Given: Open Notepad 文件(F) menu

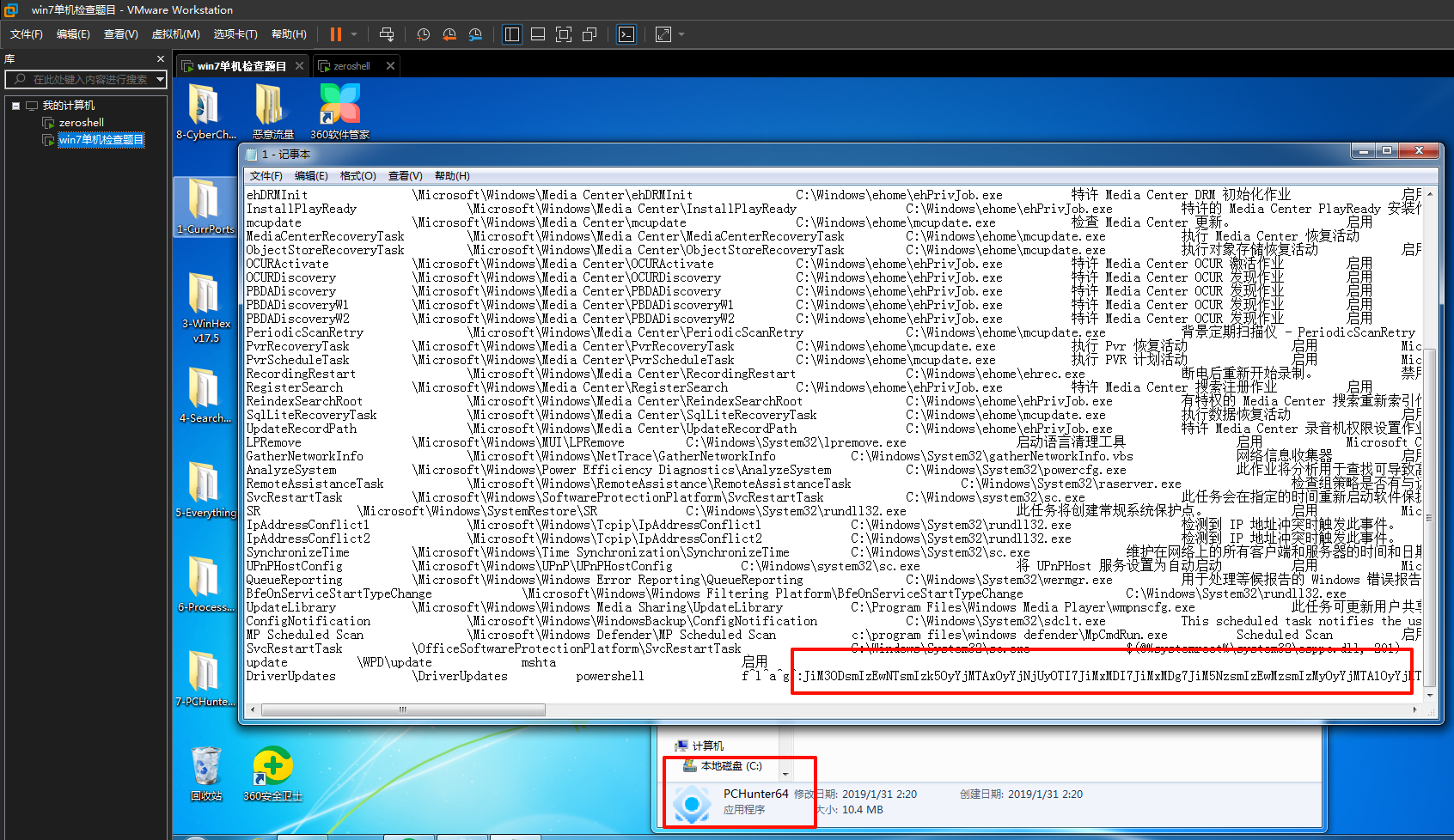Looking at the screenshot, I should [x=266, y=176].
